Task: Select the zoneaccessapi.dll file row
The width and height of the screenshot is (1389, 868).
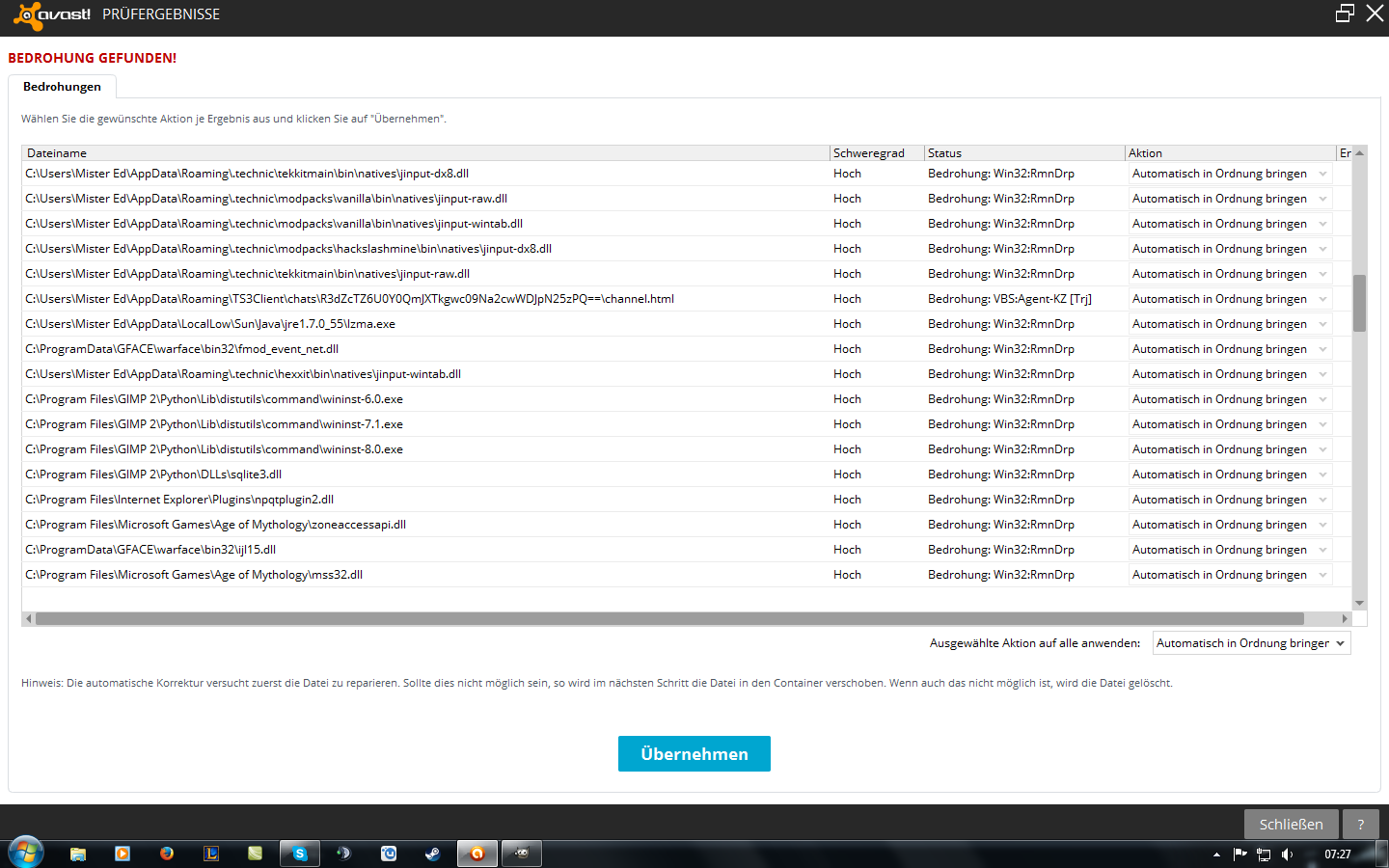Action: tap(687, 525)
